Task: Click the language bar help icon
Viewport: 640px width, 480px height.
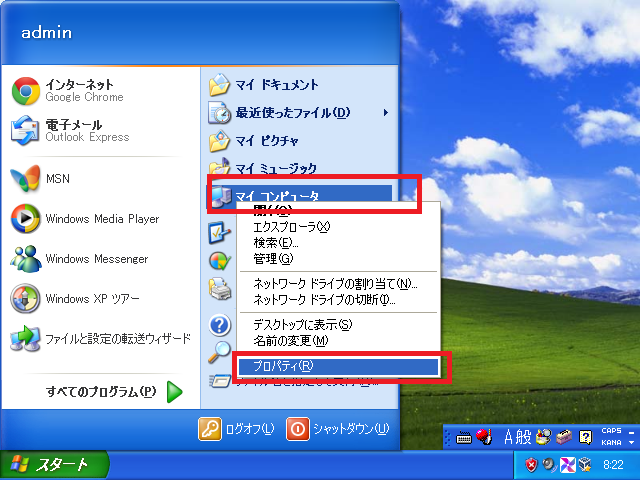Action: click(586, 438)
